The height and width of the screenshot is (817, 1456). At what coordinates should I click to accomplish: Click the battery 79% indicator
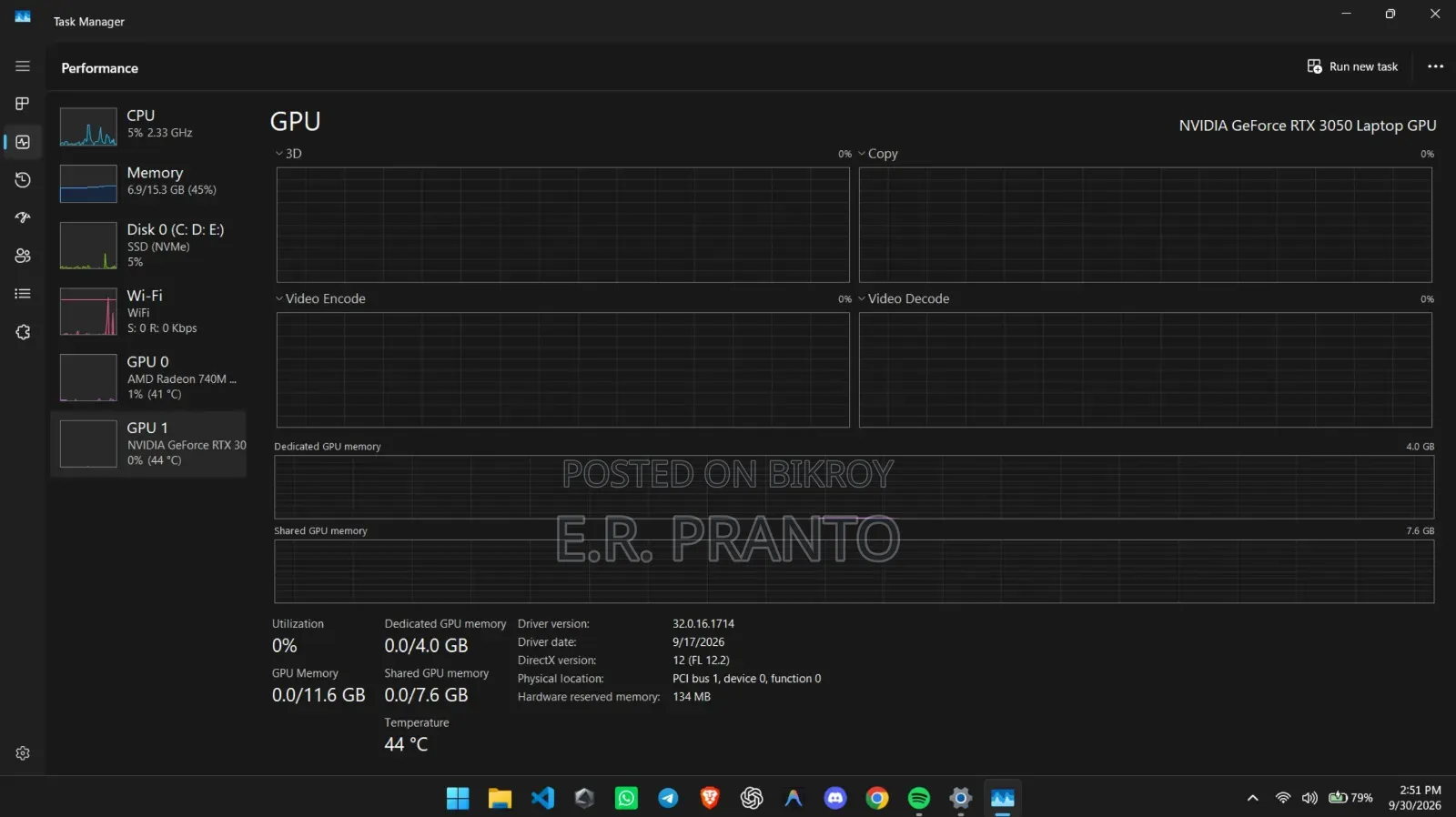tap(1350, 798)
